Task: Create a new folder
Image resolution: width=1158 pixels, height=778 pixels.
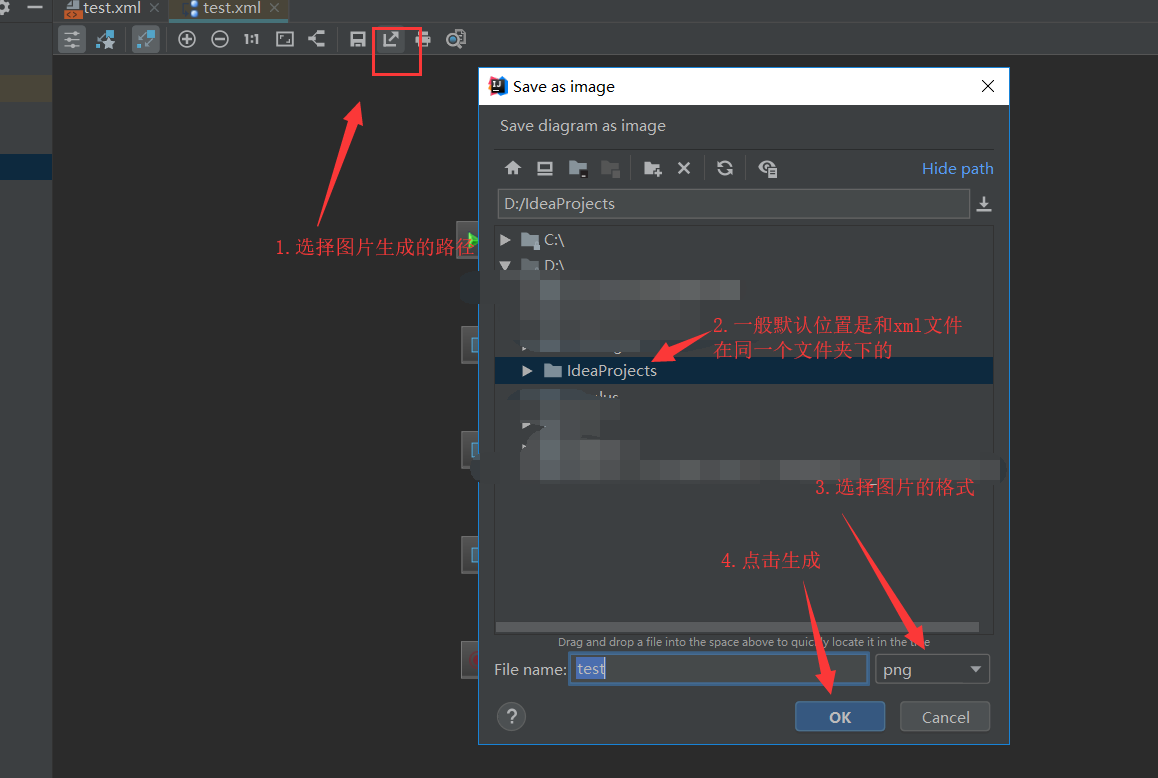Action: click(x=652, y=168)
